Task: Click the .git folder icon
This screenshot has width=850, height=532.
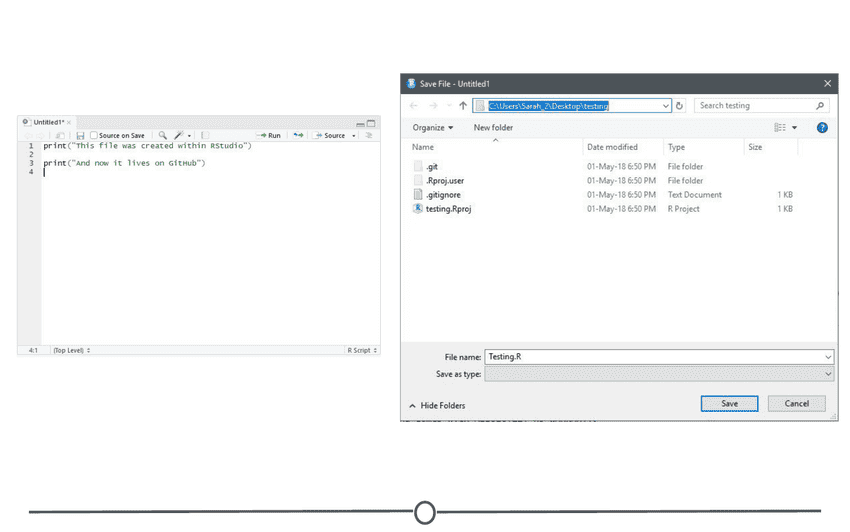Action: (x=417, y=166)
